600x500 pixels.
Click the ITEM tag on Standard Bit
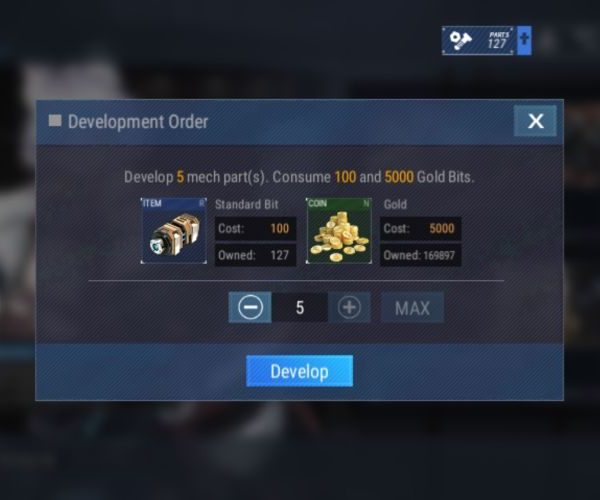tap(152, 203)
